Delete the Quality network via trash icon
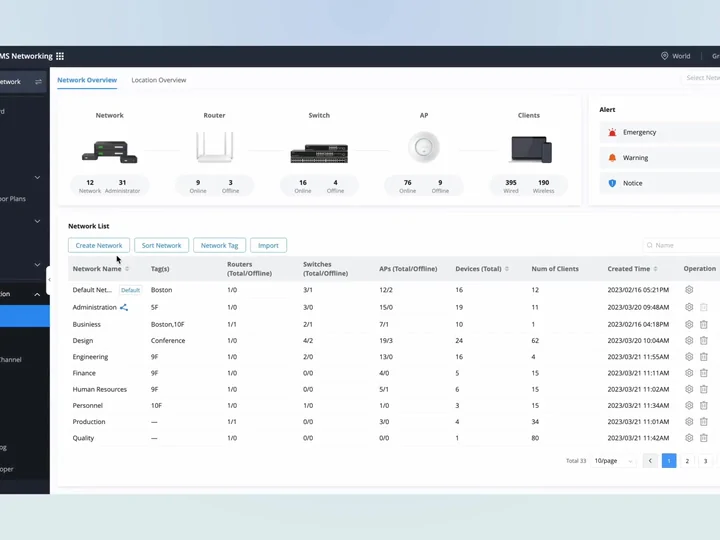 click(x=703, y=438)
